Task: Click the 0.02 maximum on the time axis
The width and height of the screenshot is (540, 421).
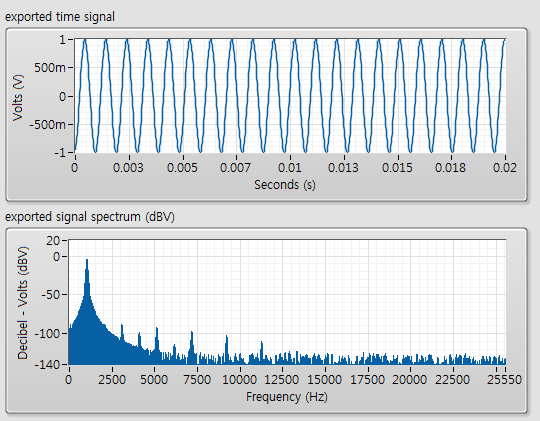Action: pyautogui.click(x=505, y=168)
